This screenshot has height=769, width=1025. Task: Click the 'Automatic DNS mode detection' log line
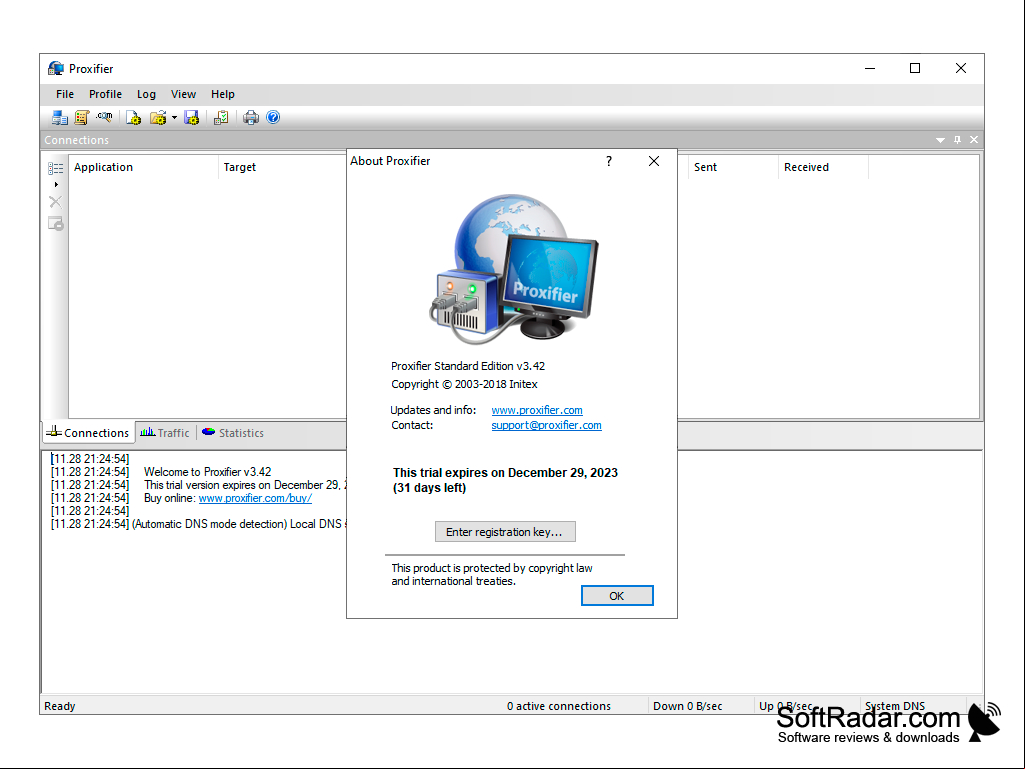pos(239,524)
